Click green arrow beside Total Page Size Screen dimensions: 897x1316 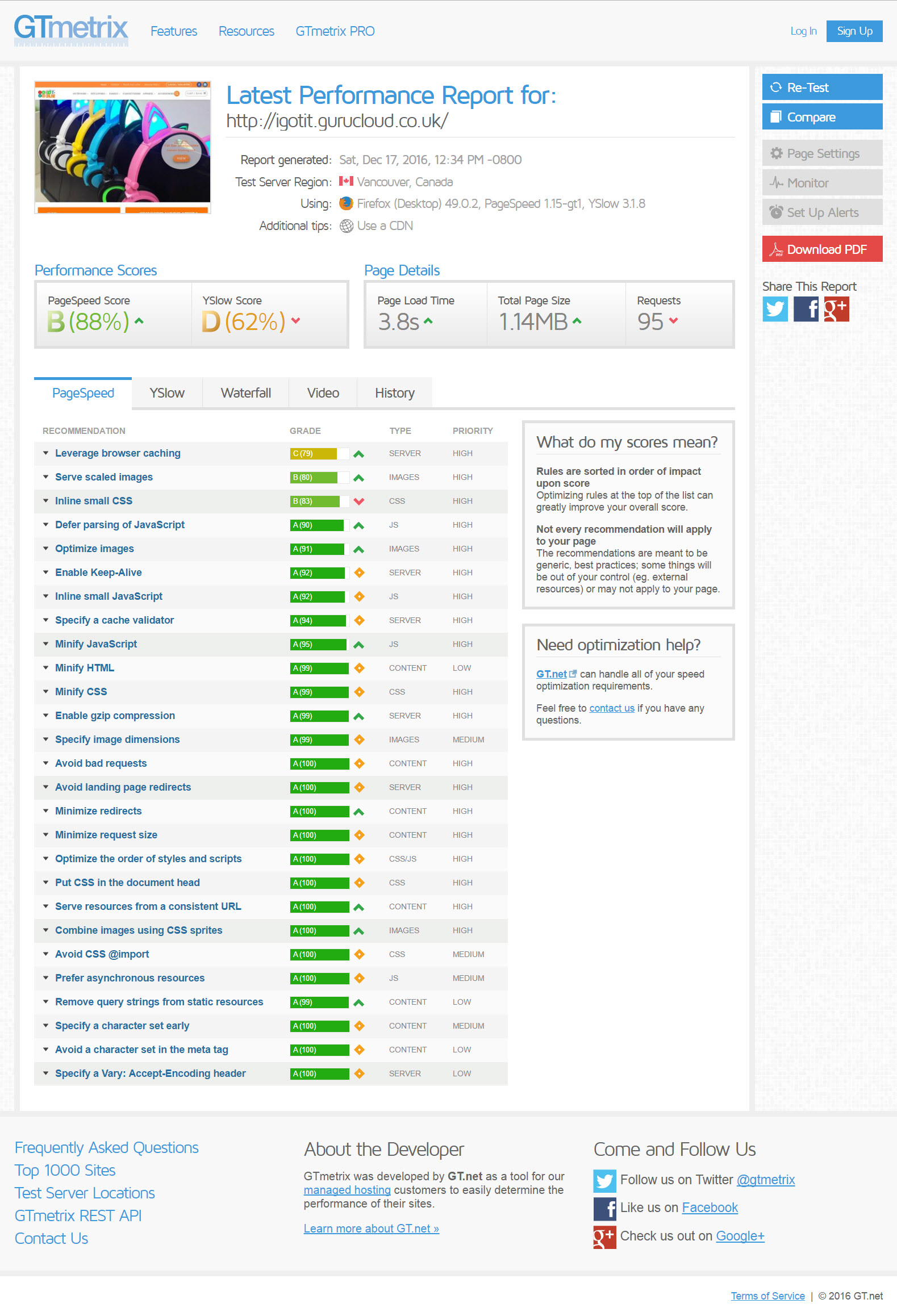pyautogui.click(x=577, y=321)
